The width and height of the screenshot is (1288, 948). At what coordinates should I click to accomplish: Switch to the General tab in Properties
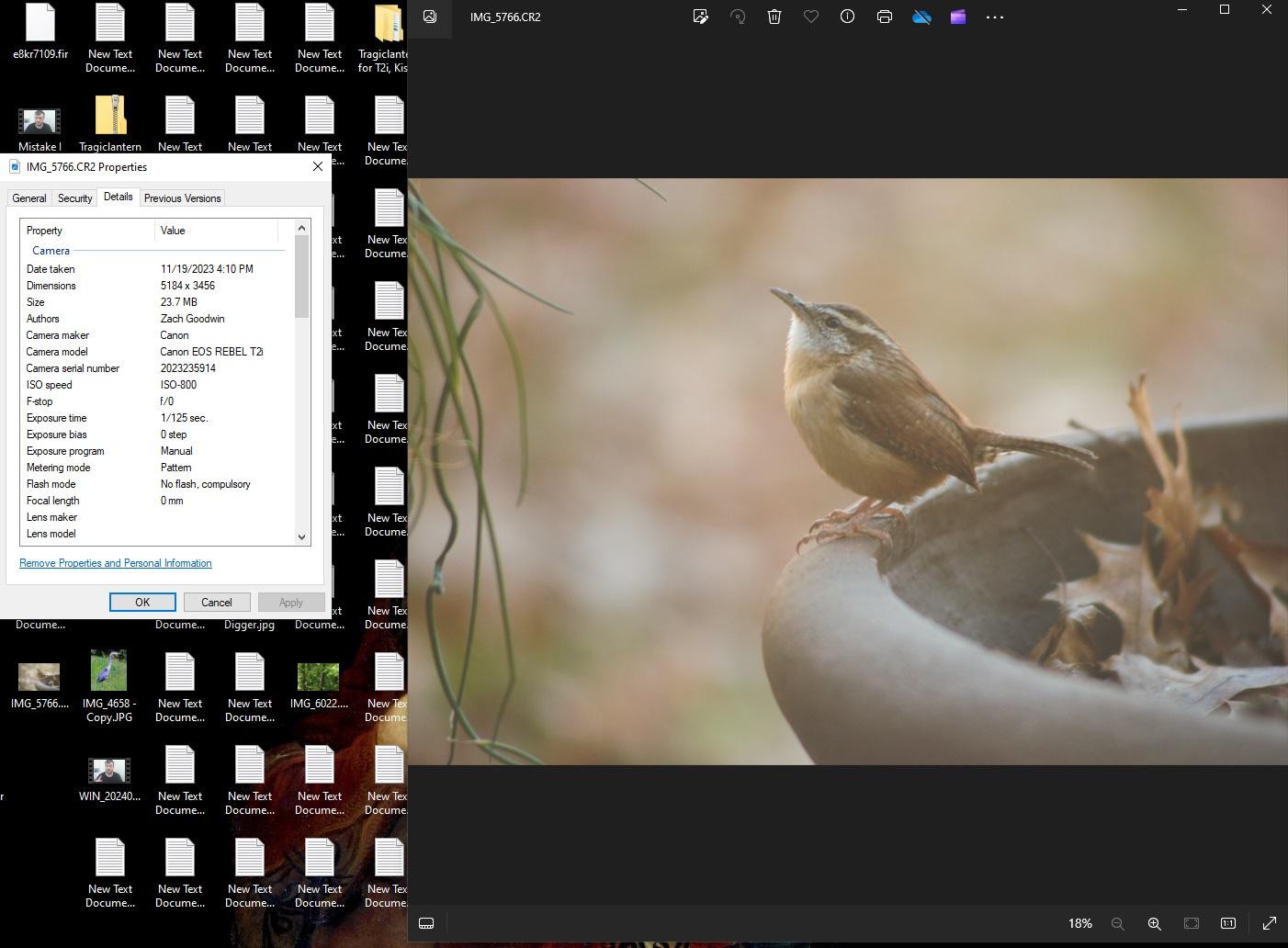click(x=29, y=198)
